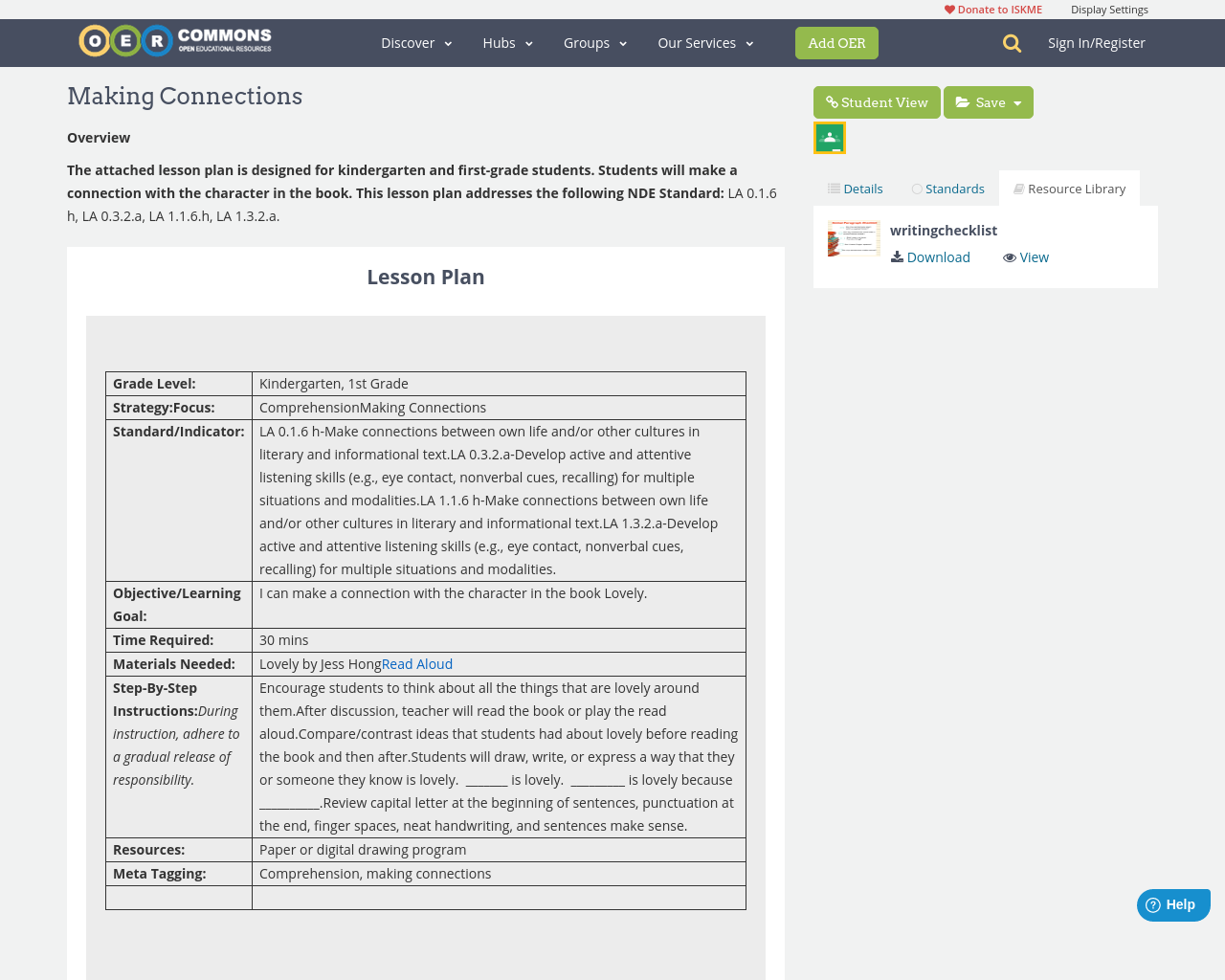
Task: Click the 'Standard/Indicator:' row label
Action: tap(179, 432)
